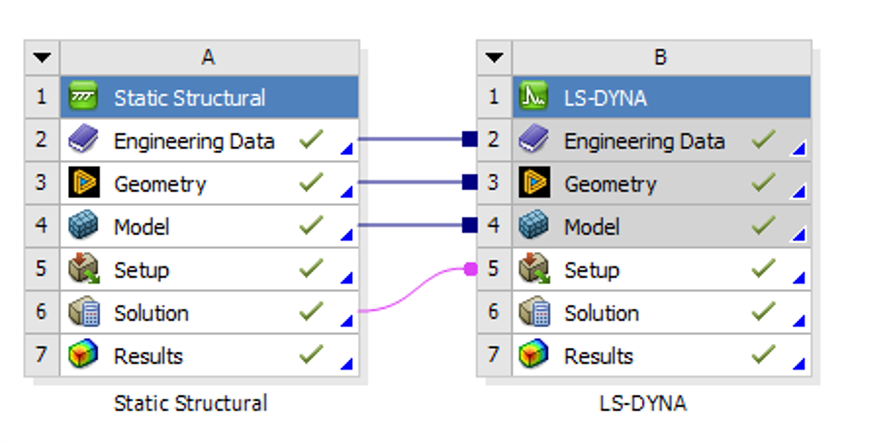
Task: Select Setup cell in system B
Action: point(661,269)
